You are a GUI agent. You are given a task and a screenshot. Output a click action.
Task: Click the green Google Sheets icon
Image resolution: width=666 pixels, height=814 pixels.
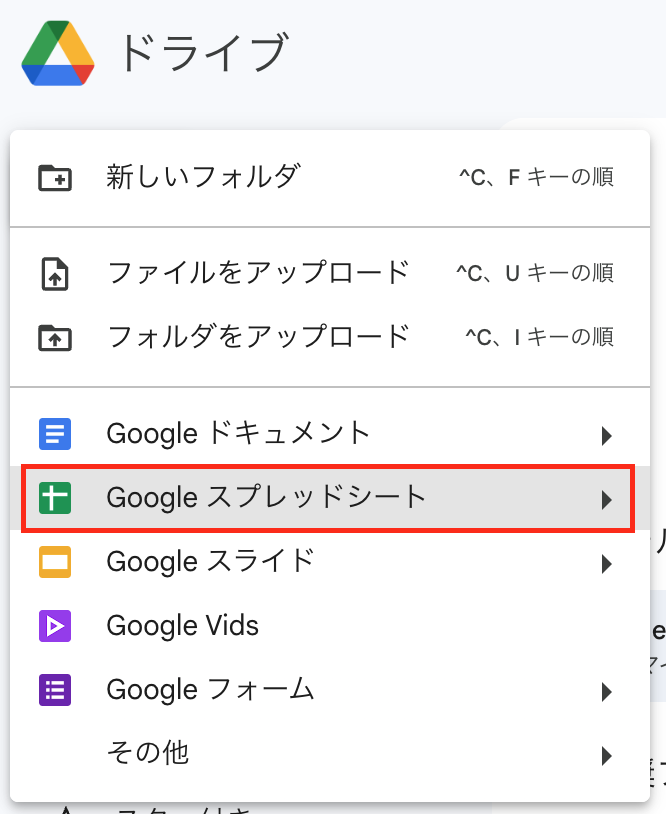54,498
